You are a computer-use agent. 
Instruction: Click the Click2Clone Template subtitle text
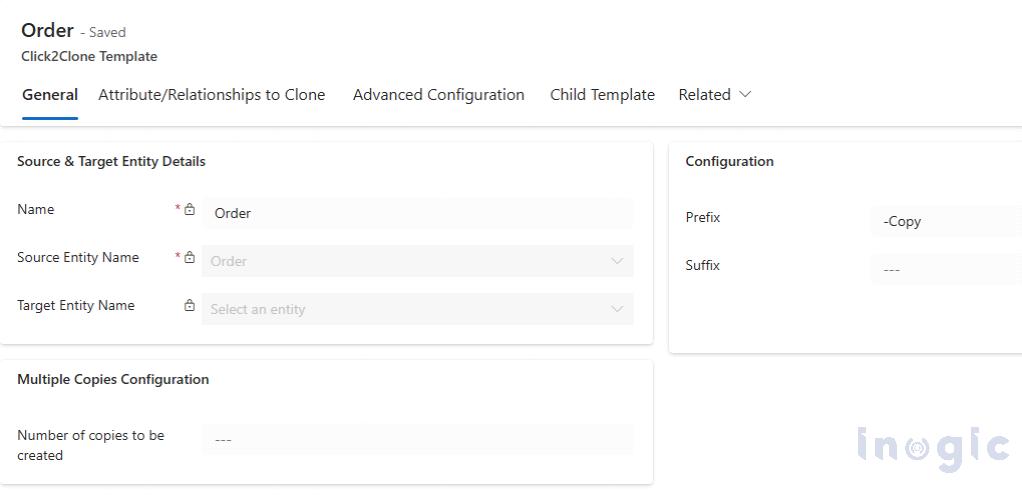point(89,57)
